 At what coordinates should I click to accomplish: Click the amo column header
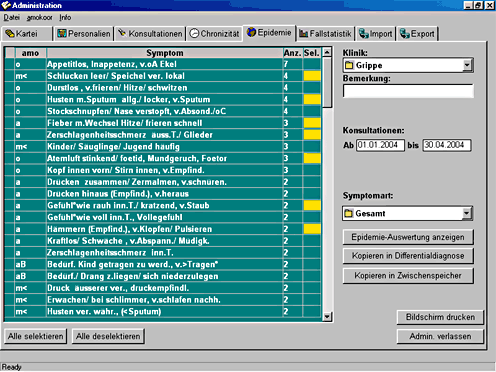[x=30, y=53]
